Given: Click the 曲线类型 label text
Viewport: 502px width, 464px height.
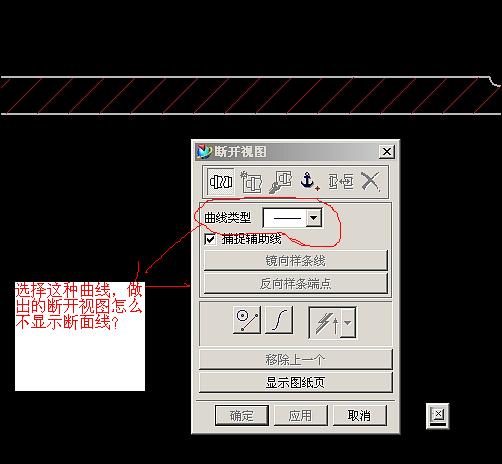Looking at the screenshot, I should click(x=228, y=218).
